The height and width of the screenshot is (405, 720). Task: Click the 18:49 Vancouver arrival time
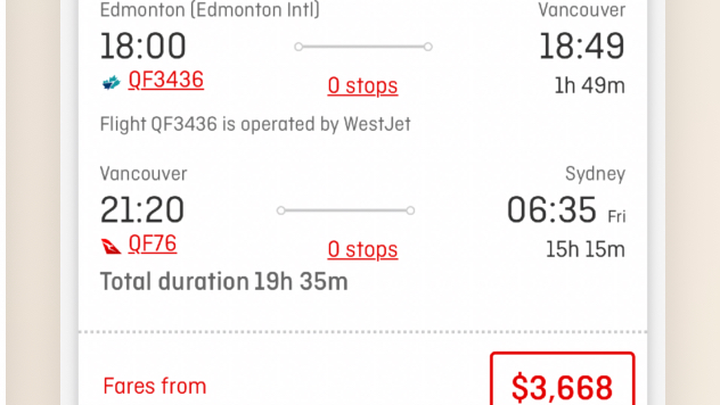pyautogui.click(x=582, y=46)
